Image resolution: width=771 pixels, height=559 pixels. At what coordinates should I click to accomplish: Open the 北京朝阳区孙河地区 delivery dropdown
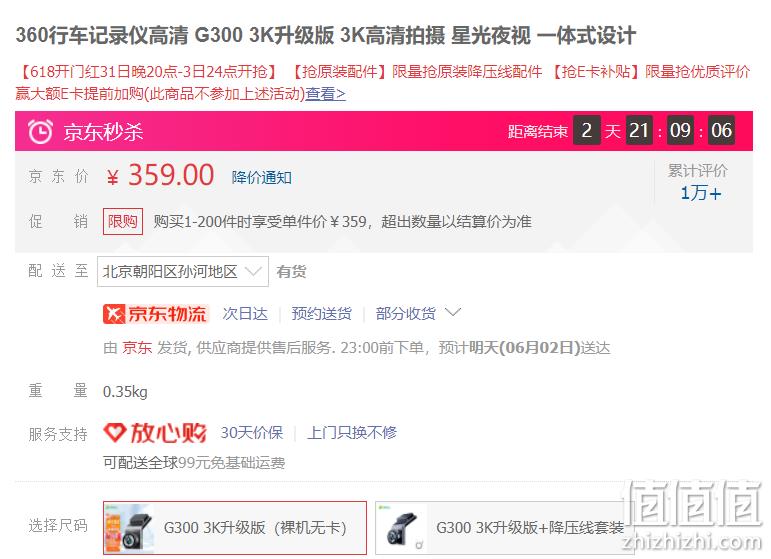tap(183, 271)
